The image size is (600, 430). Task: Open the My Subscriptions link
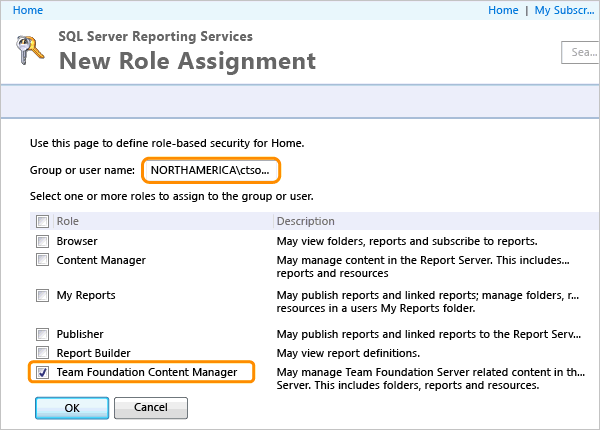(566, 10)
